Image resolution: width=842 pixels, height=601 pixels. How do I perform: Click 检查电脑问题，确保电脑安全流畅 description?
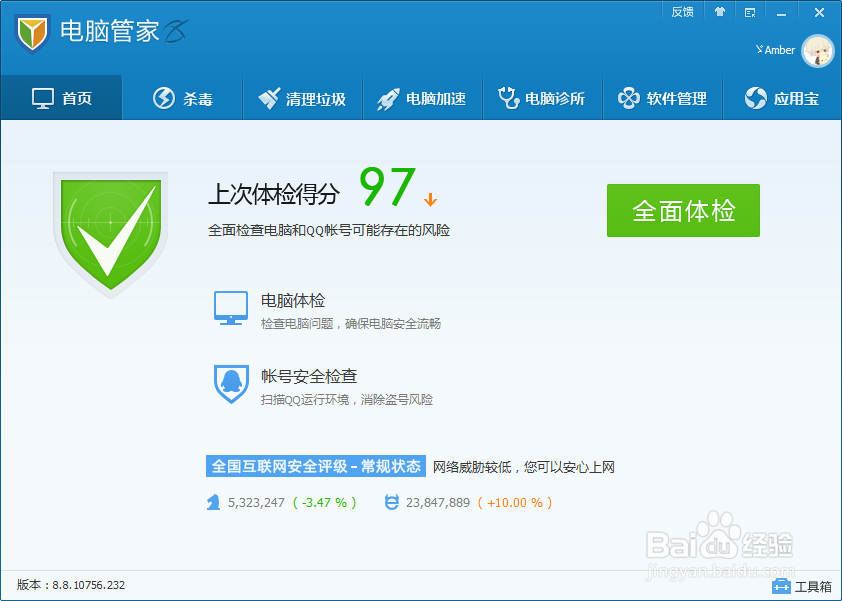351,323
